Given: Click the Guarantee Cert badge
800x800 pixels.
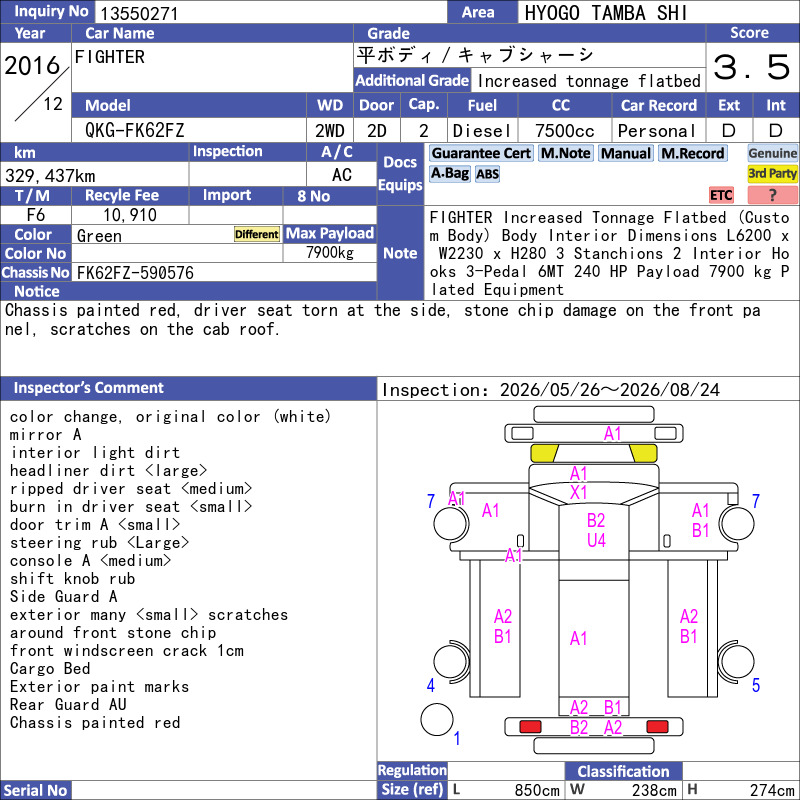Looking at the screenshot, I should tap(481, 154).
